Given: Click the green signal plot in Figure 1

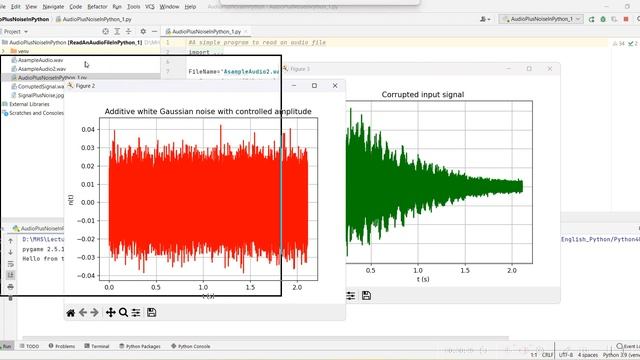Looking at the screenshot, I should coord(439,182).
